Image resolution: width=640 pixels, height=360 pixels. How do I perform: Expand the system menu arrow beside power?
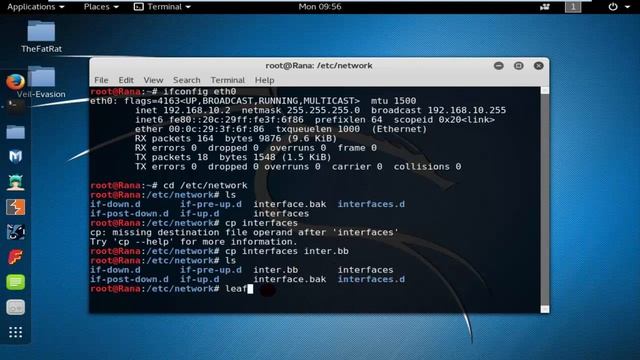coord(627,7)
